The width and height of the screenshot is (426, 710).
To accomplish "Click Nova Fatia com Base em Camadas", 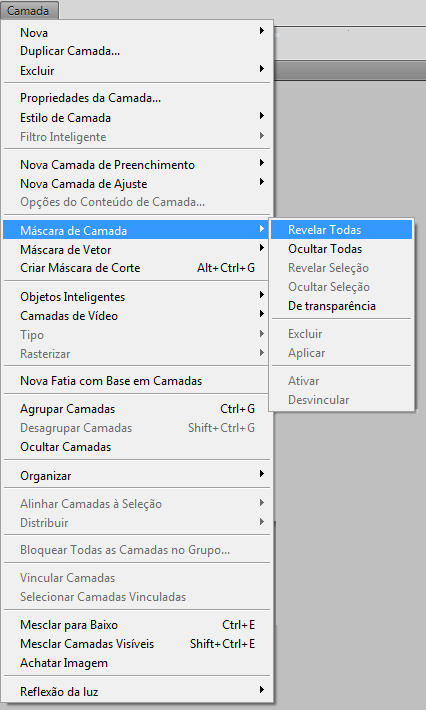I will click(137, 381).
